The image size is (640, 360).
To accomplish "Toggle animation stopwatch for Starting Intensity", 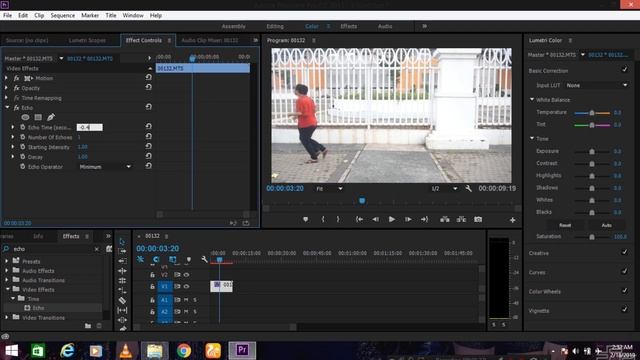I will point(23,147).
